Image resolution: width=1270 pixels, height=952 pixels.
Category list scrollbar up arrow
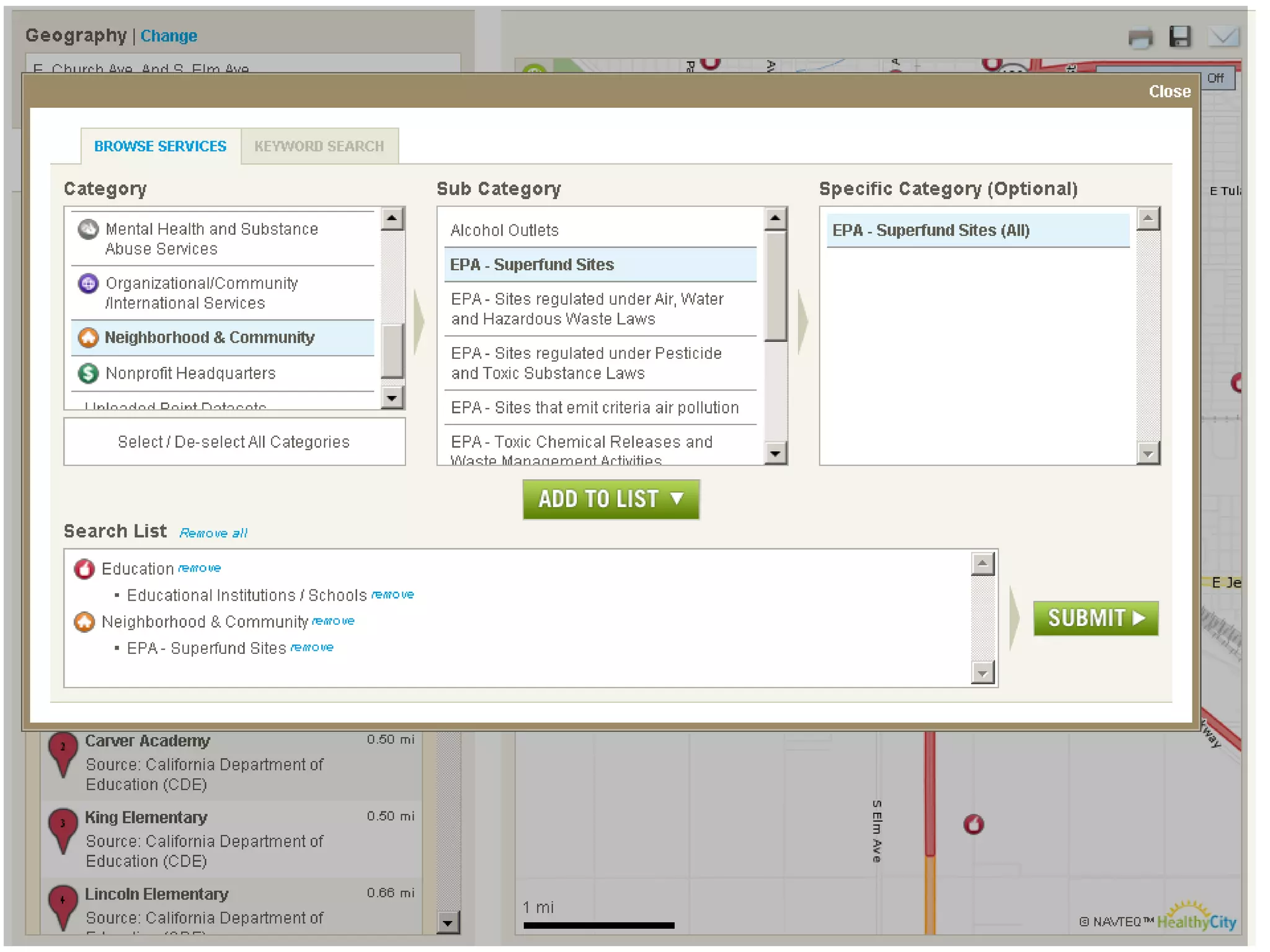click(x=392, y=219)
